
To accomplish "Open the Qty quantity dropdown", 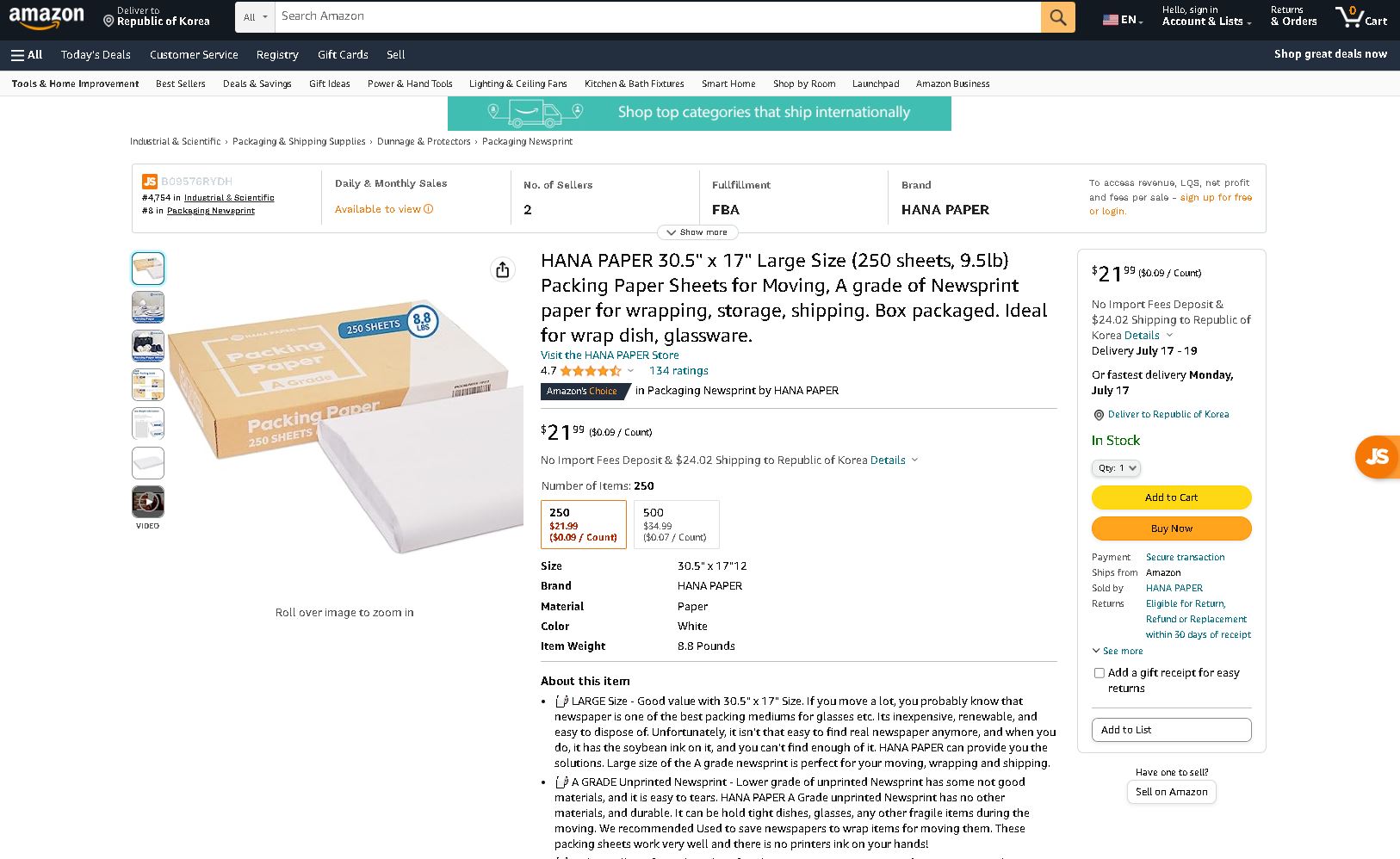I will (1116, 468).
